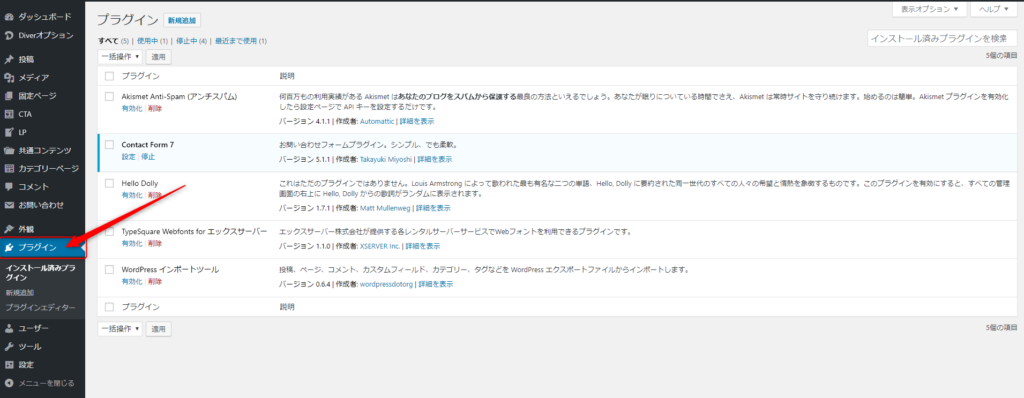Filter plugins by すべて
Viewport: 1024px width, 398px height.
click(108, 41)
